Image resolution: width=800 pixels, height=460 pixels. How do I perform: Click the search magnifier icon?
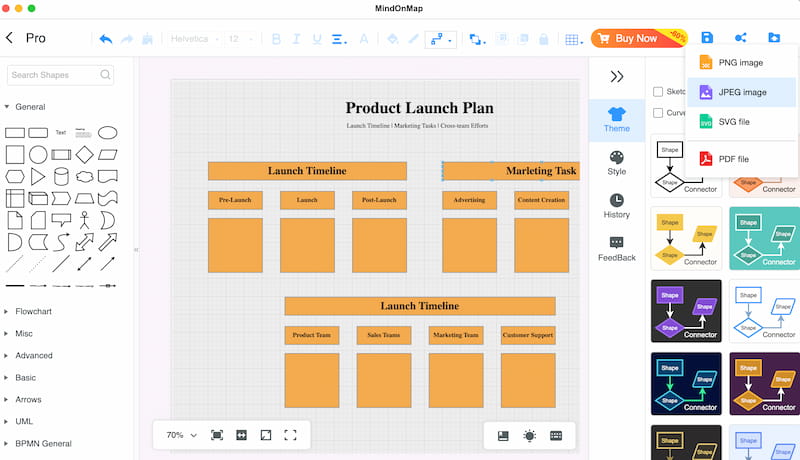105,74
